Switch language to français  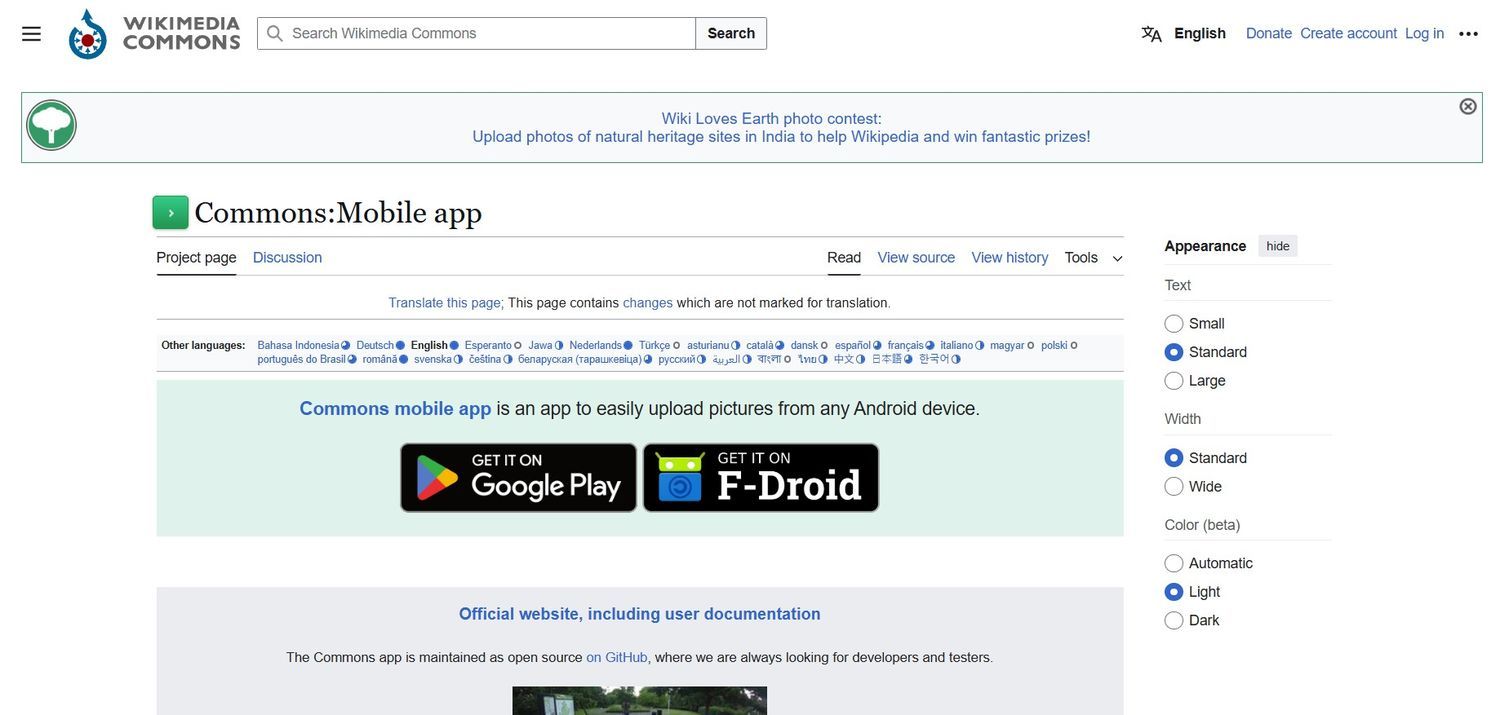906,345
